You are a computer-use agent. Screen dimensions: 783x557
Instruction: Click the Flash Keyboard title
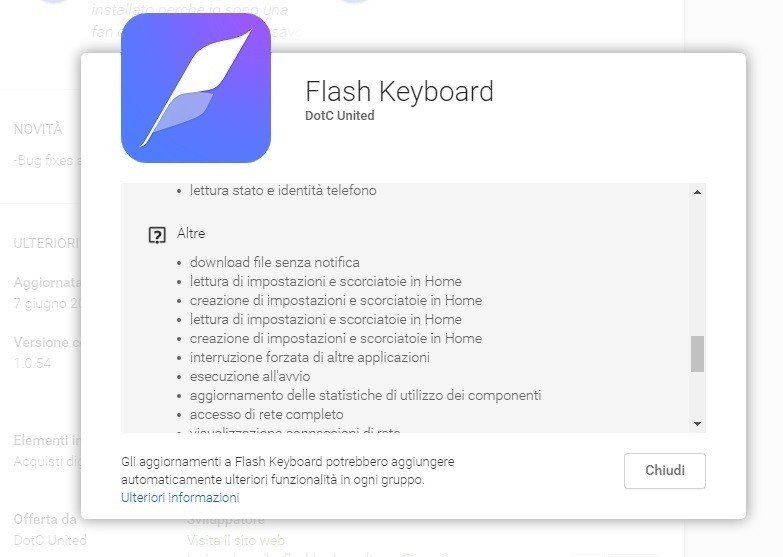399,91
